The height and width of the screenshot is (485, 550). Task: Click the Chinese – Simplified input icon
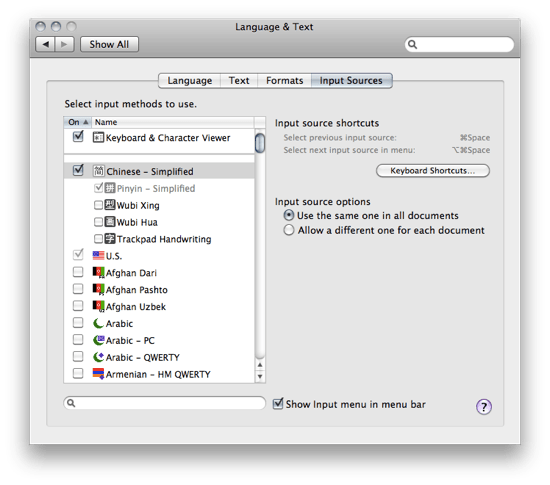99,171
